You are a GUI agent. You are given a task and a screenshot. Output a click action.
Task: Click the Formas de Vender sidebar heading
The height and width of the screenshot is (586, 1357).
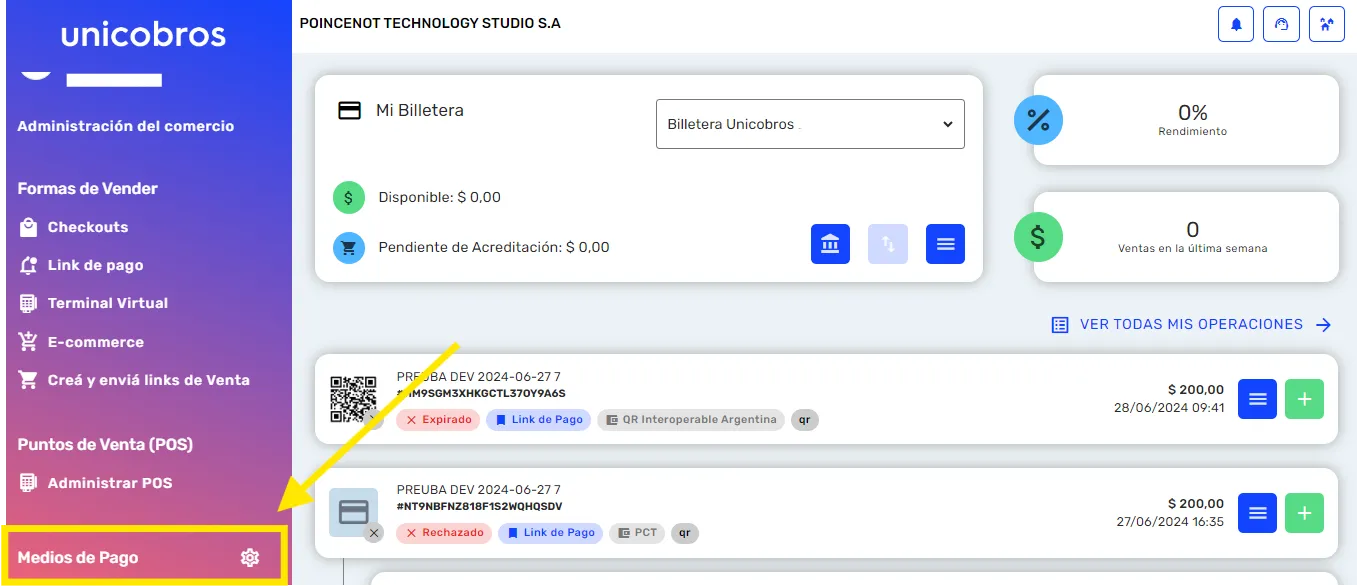[x=88, y=189]
